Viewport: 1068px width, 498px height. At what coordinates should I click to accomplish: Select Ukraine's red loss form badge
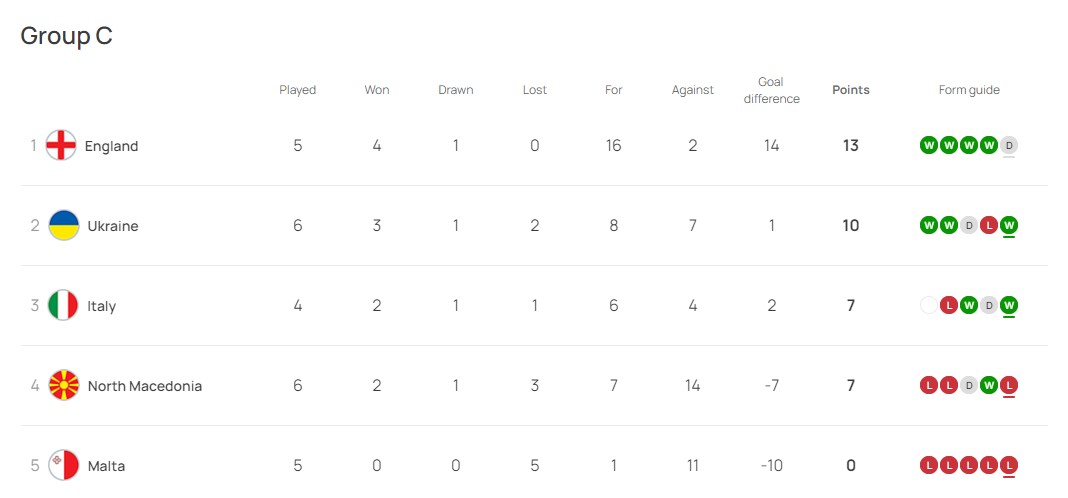click(989, 225)
